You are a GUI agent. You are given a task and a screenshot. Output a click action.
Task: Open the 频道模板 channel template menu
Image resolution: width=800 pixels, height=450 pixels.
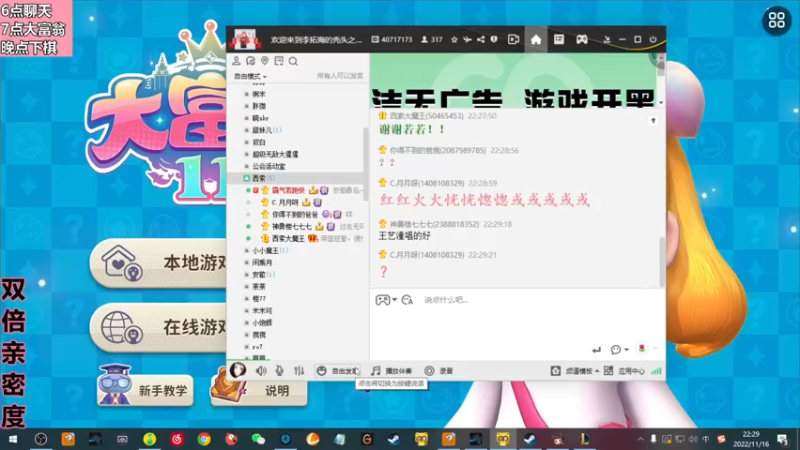pyautogui.click(x=575, y=371)
